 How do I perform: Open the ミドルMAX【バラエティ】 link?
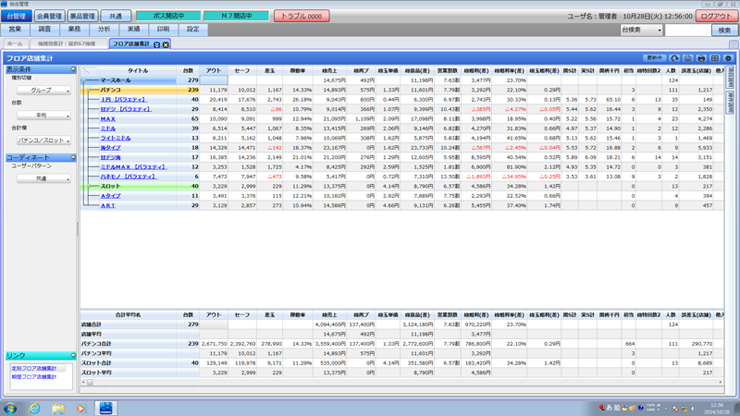click(x=134, y=167)
